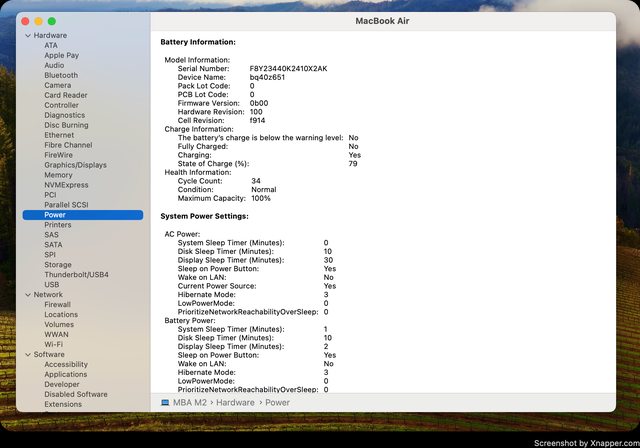Open Parallel SCSI in the sidebar
640x448 pixels.
[66, 205]
